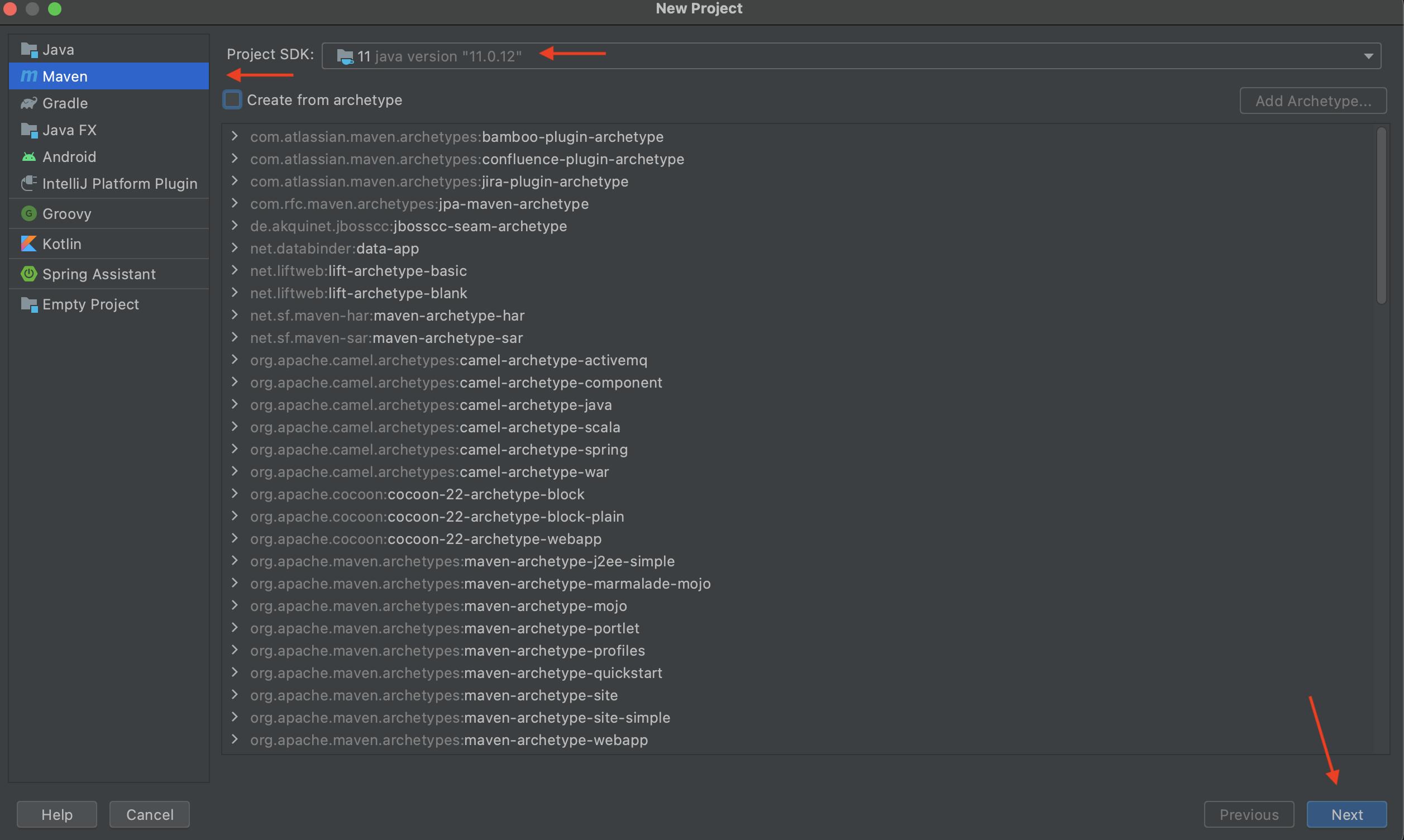
Task: Click the Next button
Action: click(1346, 814)
